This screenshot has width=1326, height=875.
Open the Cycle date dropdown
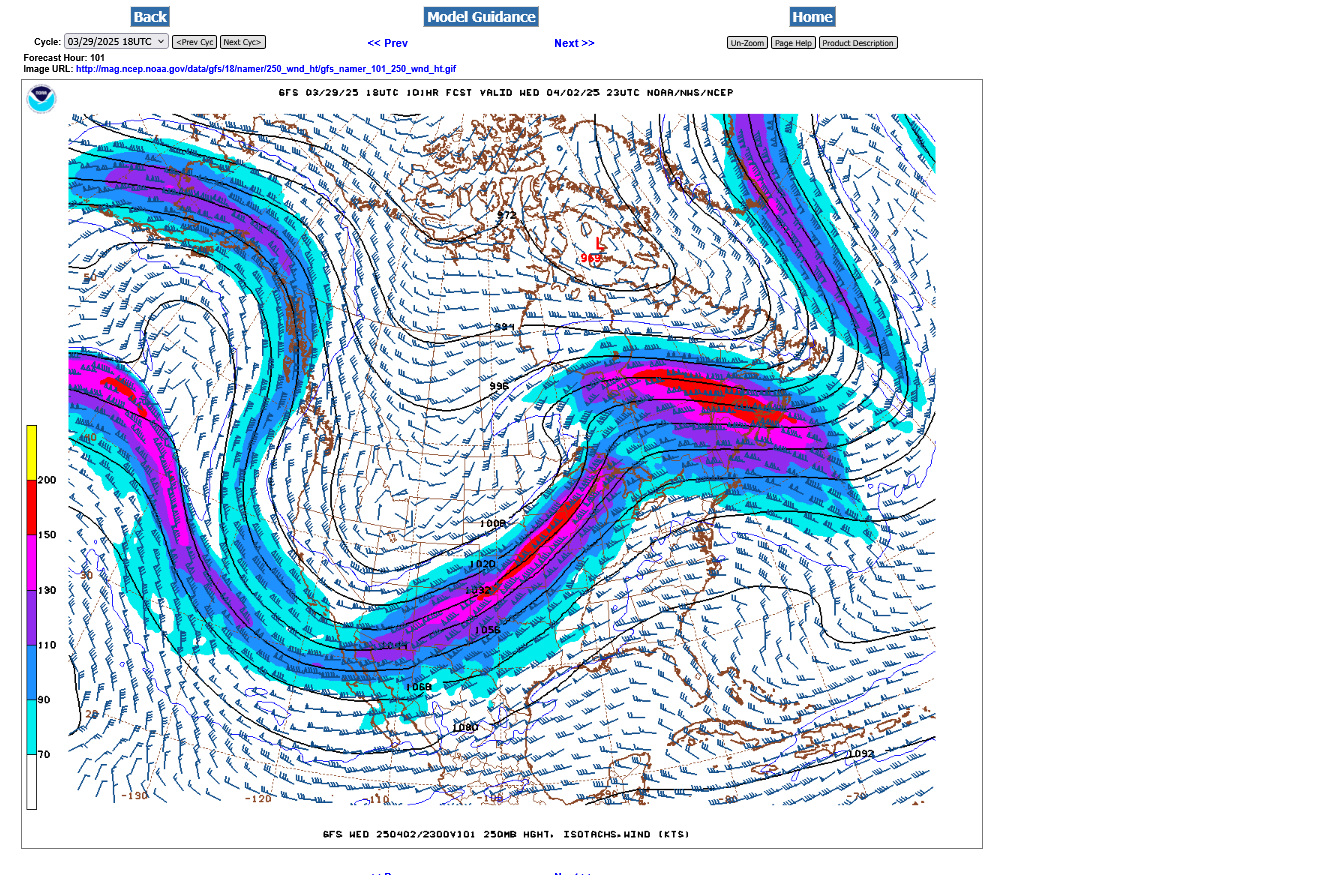click(116, 42)
